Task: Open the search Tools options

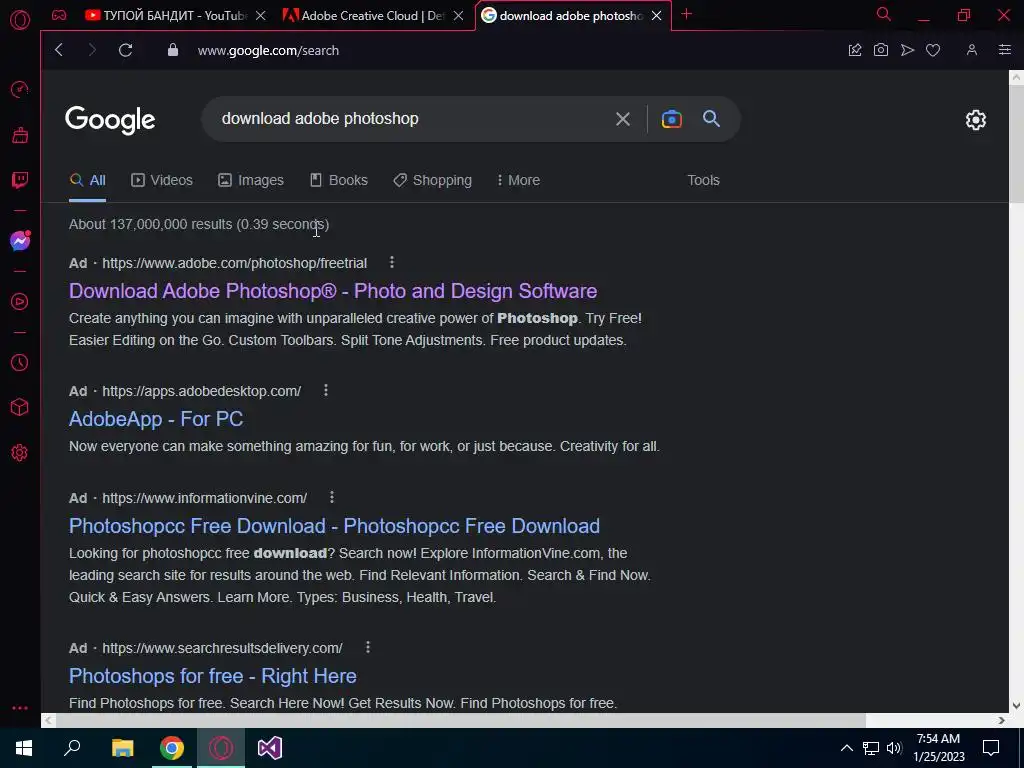Action: 703,180
